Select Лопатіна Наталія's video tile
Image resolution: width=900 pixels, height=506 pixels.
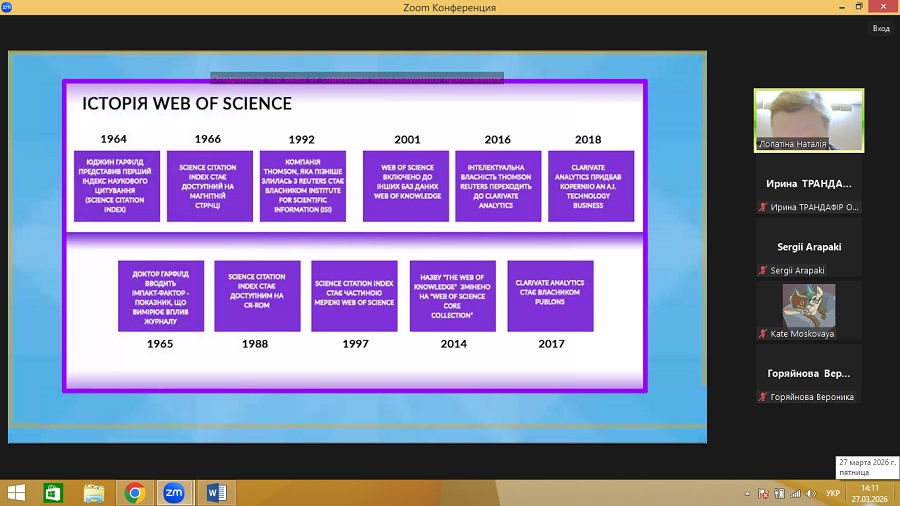pyautogui.click(x=808, y=120)
